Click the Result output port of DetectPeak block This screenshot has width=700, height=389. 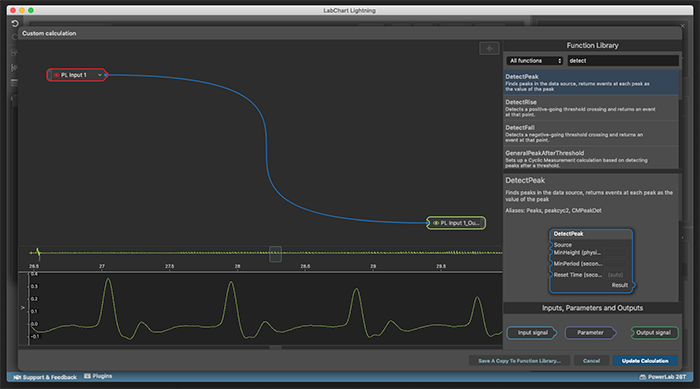633,285
